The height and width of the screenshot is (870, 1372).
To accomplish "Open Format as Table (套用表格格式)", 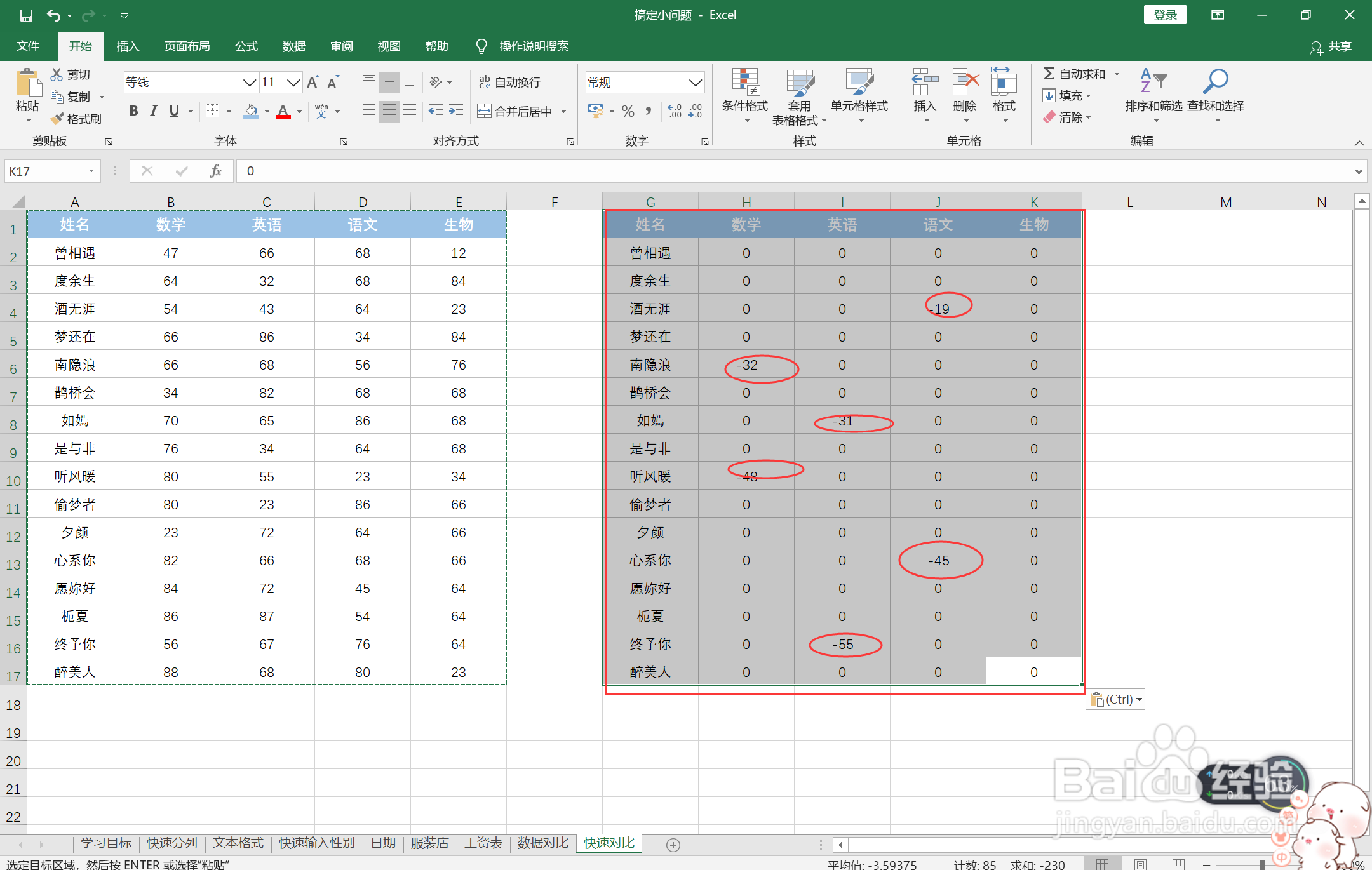I will (x=799, y=97).
